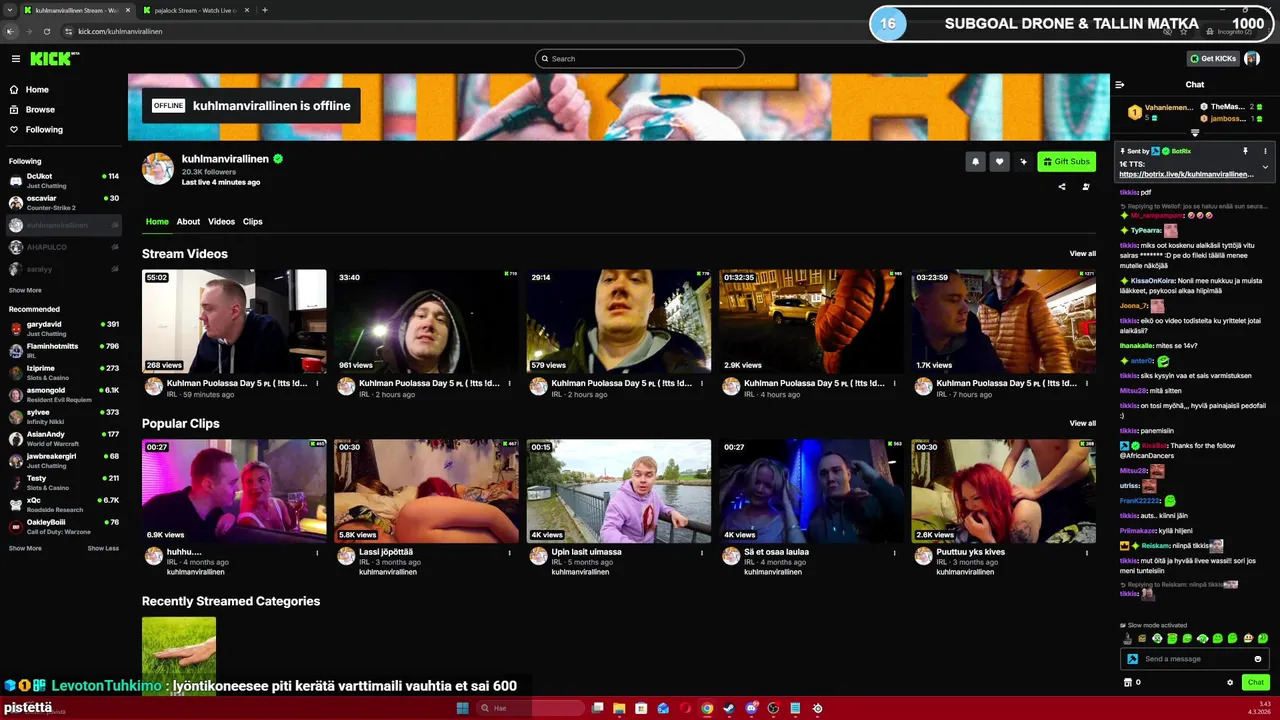Open Windows Start menu
Viewport: 1280px width, 720px height.
[462, 708]
